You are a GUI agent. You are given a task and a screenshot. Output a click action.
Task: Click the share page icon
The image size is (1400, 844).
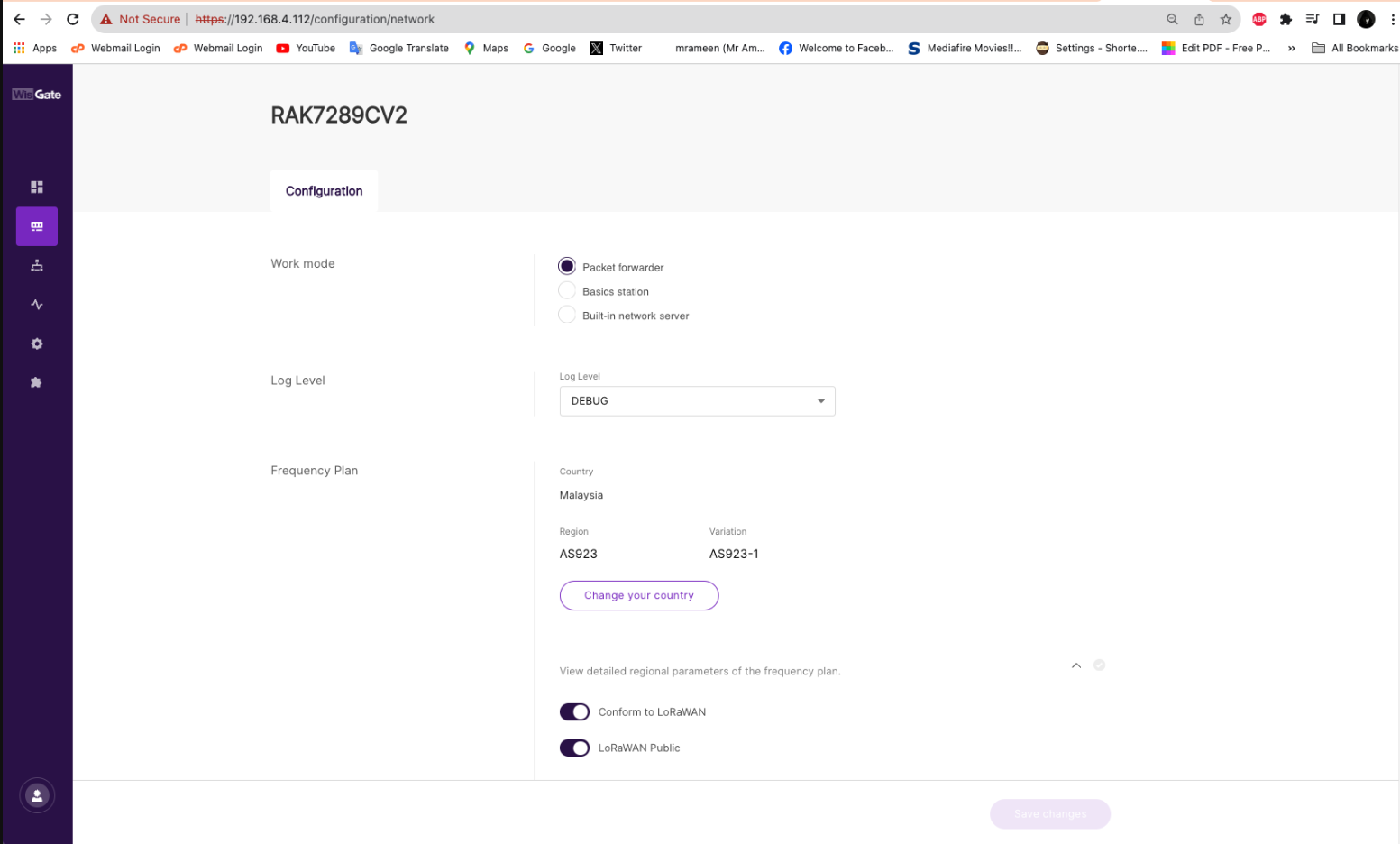coord(1199,19)
